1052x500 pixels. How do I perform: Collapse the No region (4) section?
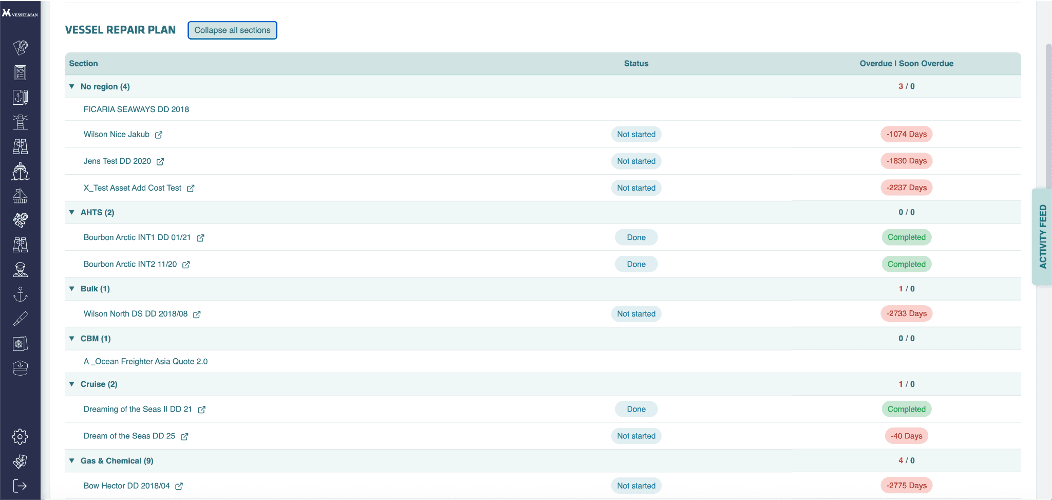72,87
